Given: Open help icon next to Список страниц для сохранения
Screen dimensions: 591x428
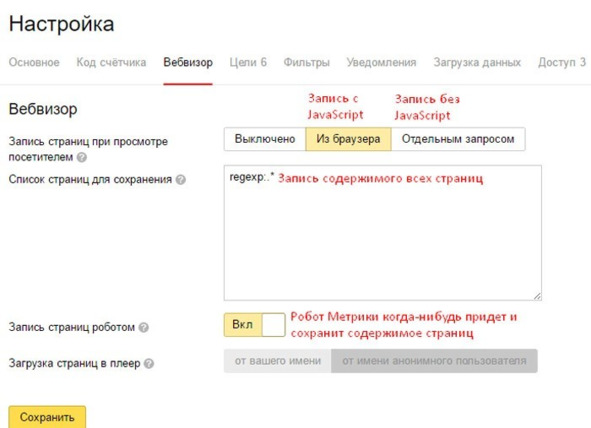Looking at the screenshot, I should point(181,180).
